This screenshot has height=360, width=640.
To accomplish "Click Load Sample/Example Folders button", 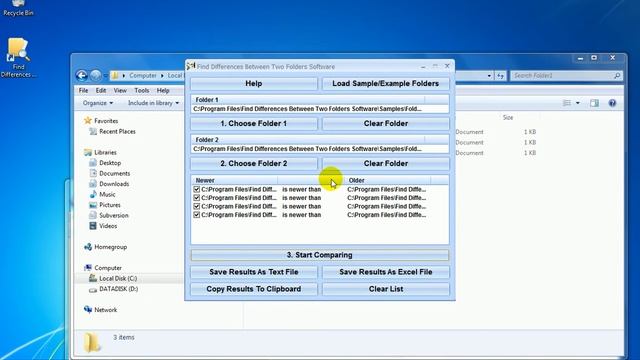I will (x=386, y=84).
